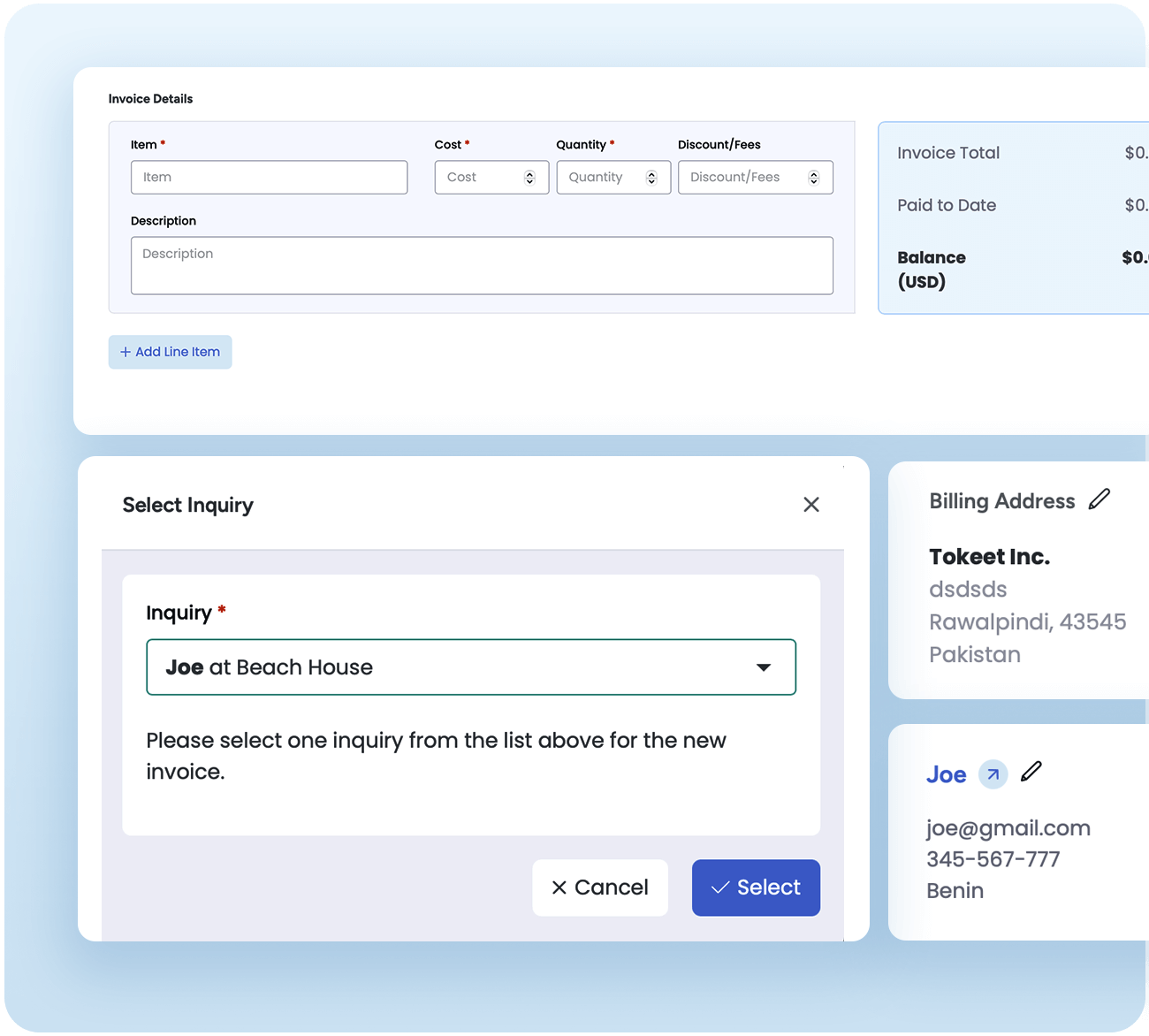This screenshot has width=1149, height=1036.
Task: Click the Discount/Fees stepper arrows
Action: point(813,178)
